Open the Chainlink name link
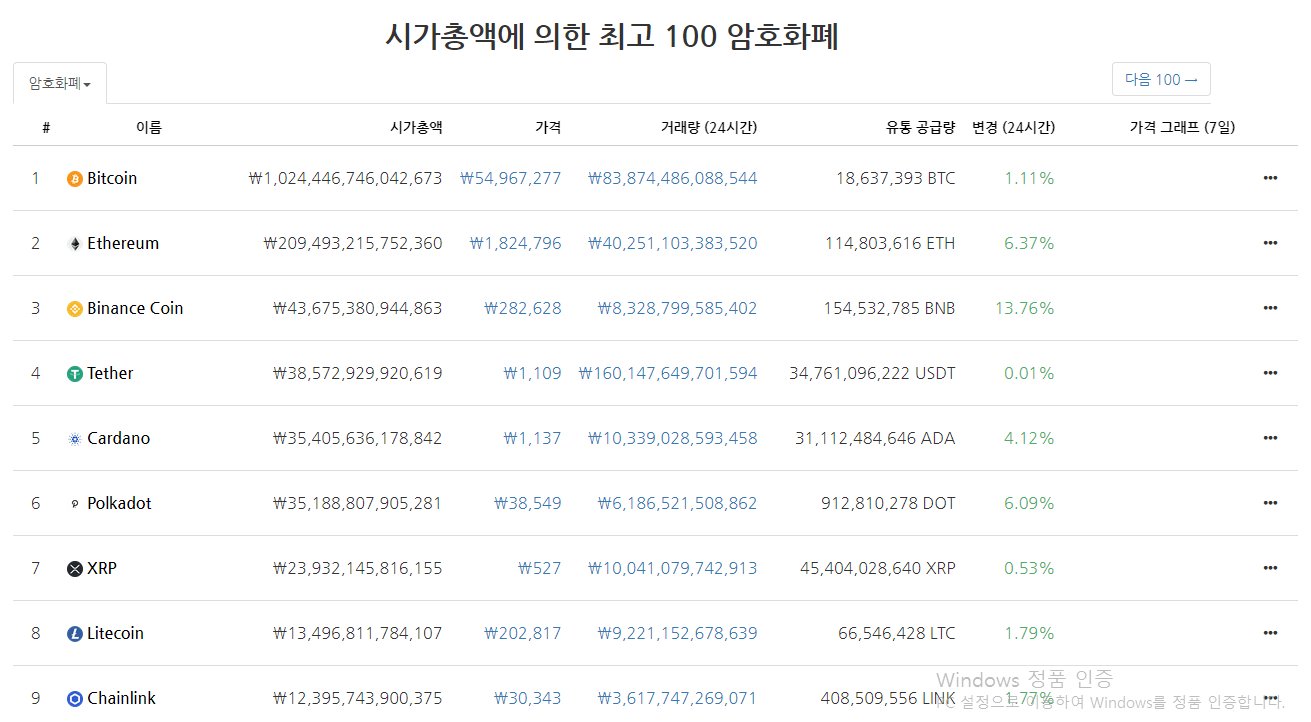 coord(121,698)
